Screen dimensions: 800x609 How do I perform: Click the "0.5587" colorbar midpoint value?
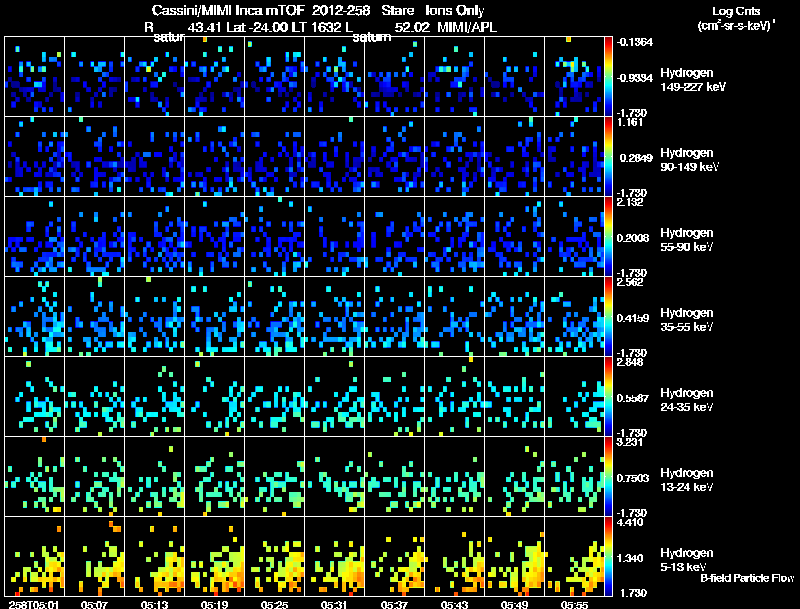(x=633, y=398)
